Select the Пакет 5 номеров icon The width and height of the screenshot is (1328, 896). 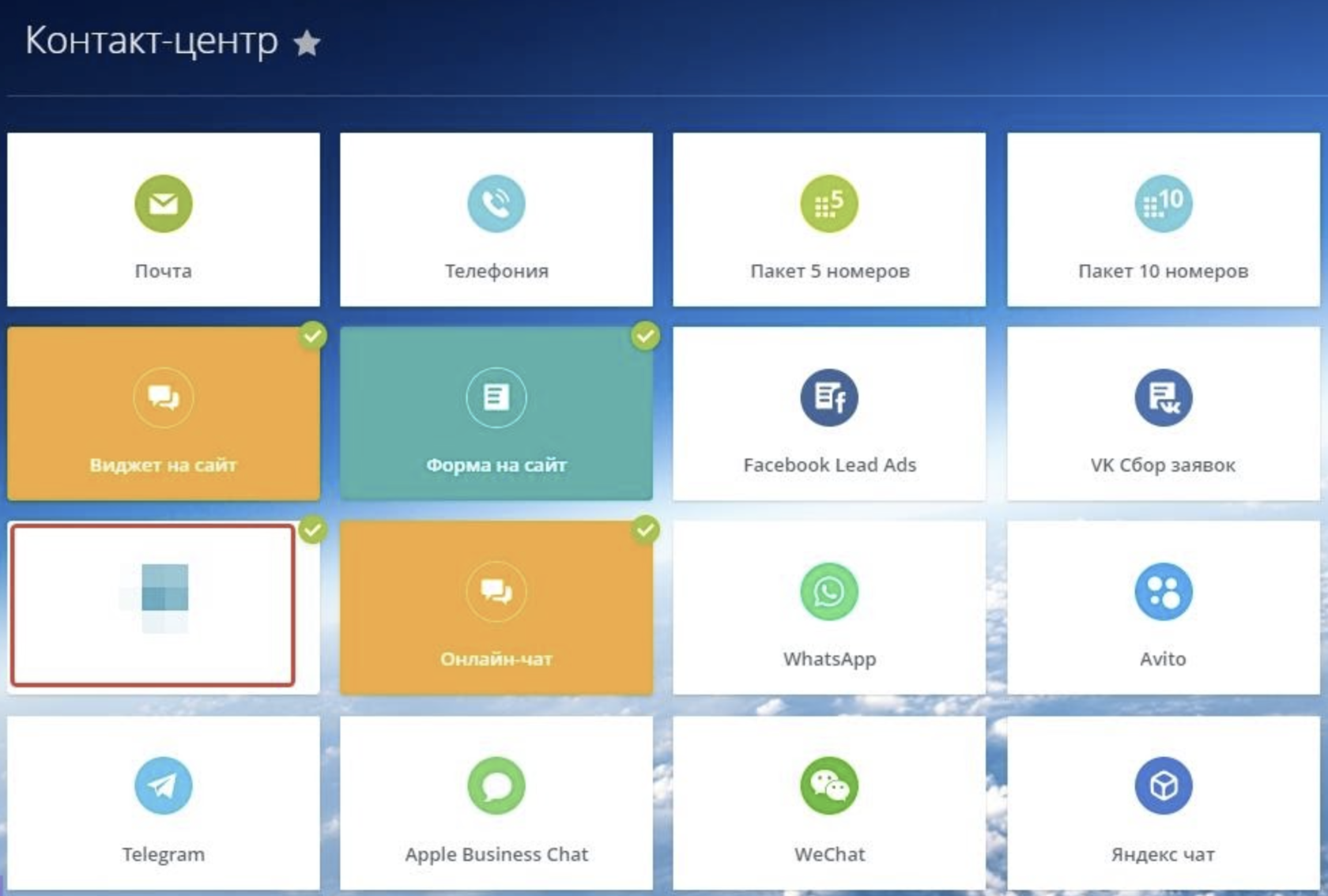point(829,204)
